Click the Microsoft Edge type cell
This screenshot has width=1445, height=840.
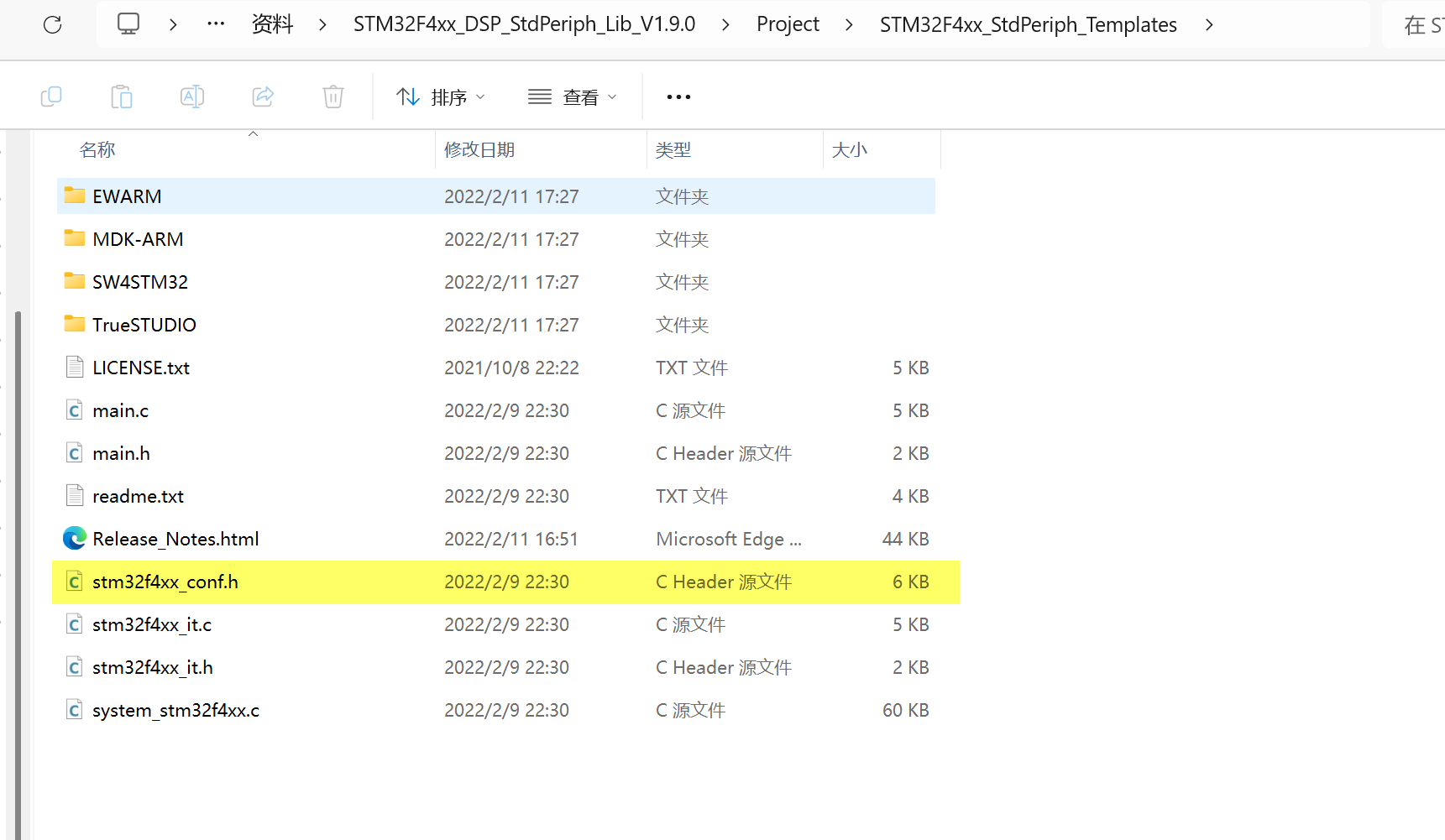(x=729, y=538)
